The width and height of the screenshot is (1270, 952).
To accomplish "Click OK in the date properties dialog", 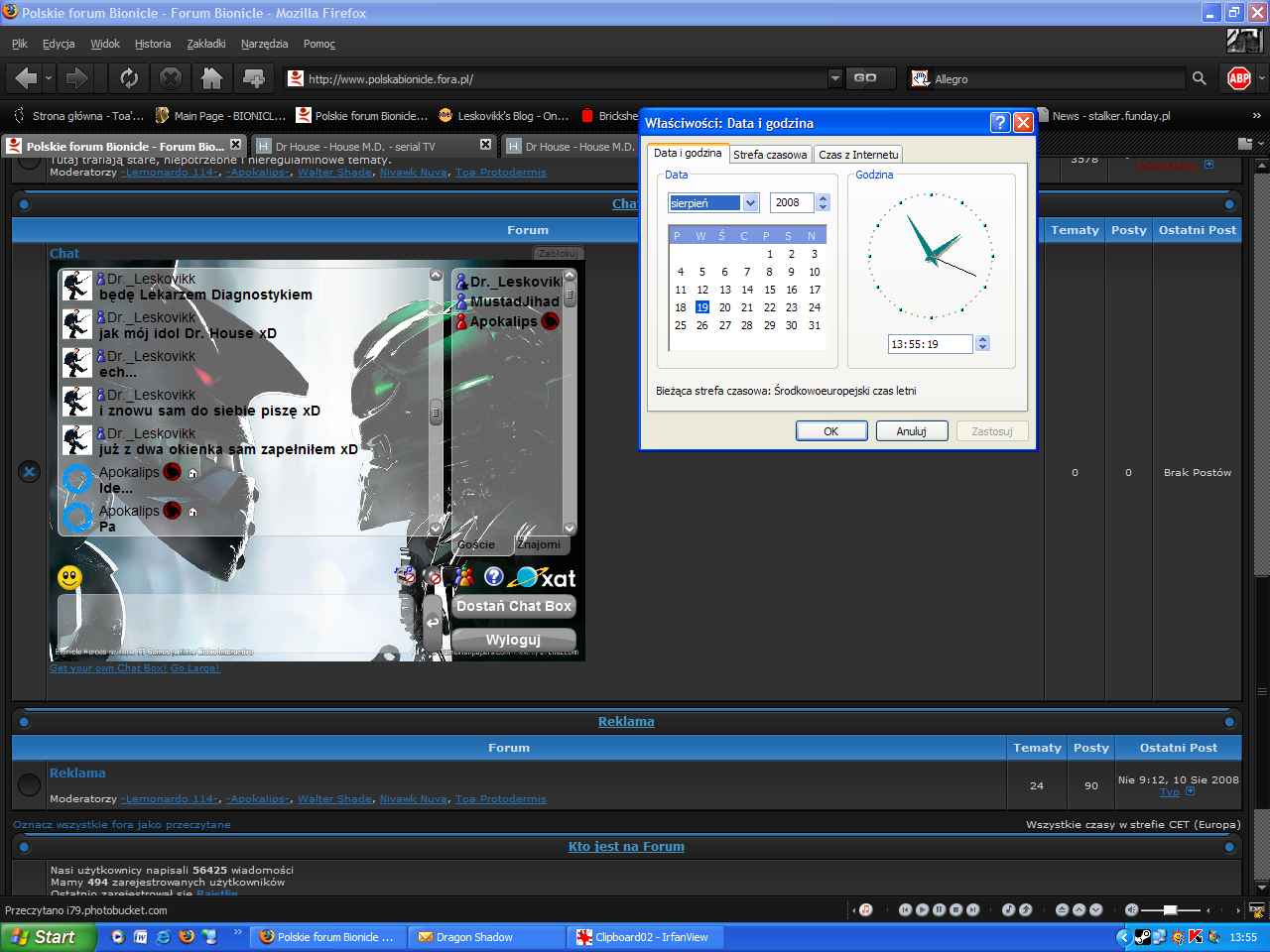I will click(831, 431).
